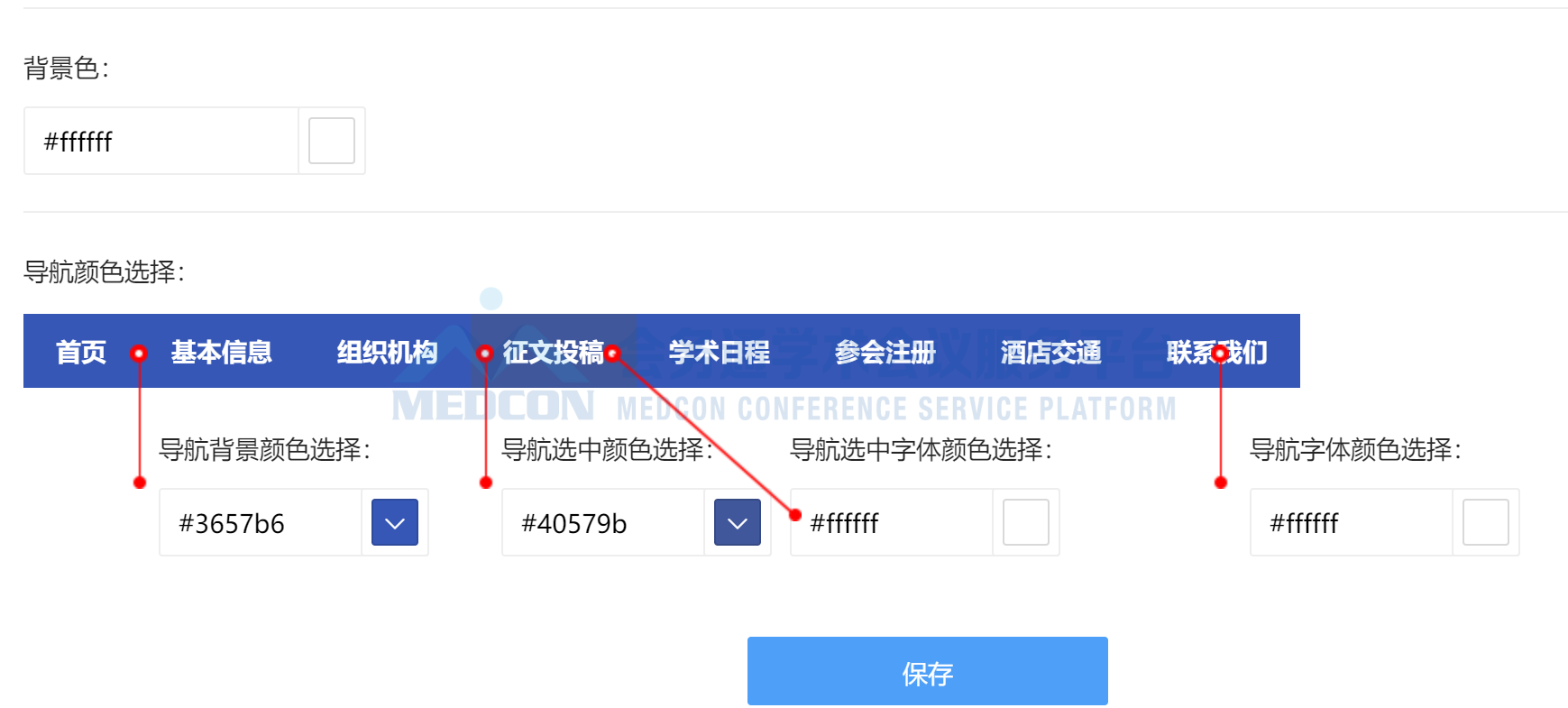Open nav font color white swatch
The height and width of the screenshot is (708, 1568).
1486,522
